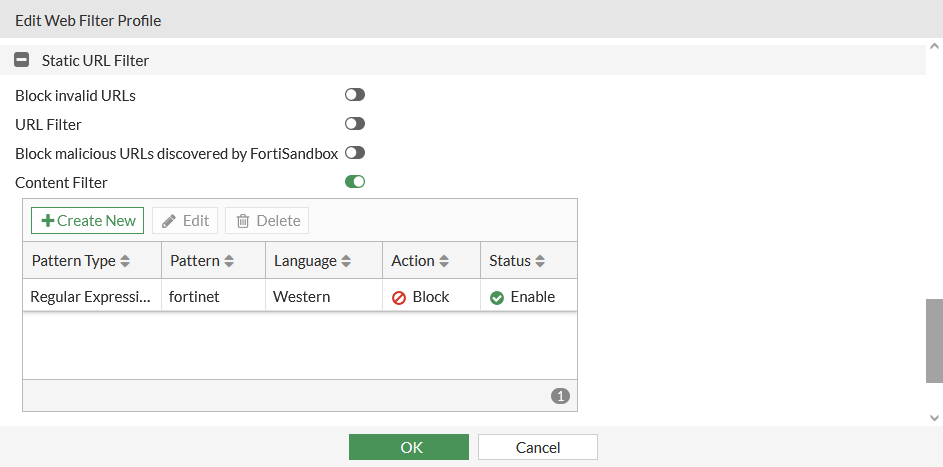This screenshot has width=943, height=467.
Task: Click the vertical scrollbar thumb
Action: click(x=934, y=340)
